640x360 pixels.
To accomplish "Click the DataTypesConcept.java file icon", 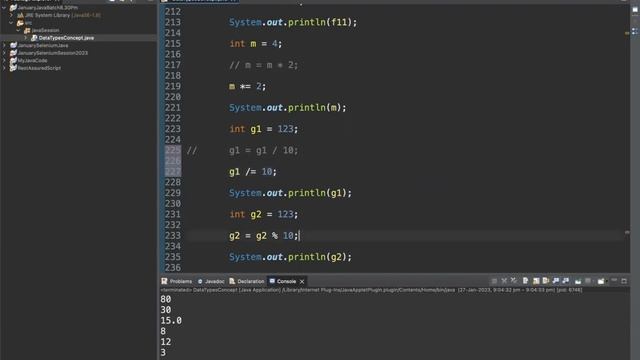I will click(x=34, y=38).
